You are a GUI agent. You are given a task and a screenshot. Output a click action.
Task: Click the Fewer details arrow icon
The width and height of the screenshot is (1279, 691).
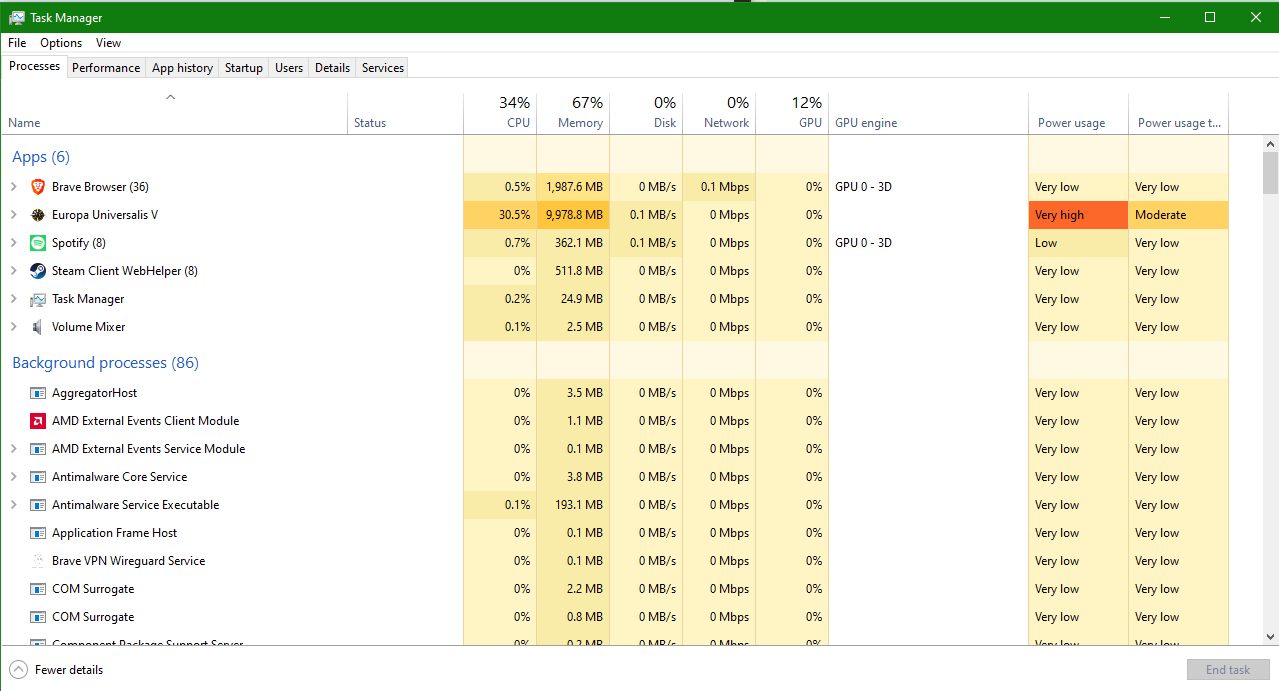point(18,670)
